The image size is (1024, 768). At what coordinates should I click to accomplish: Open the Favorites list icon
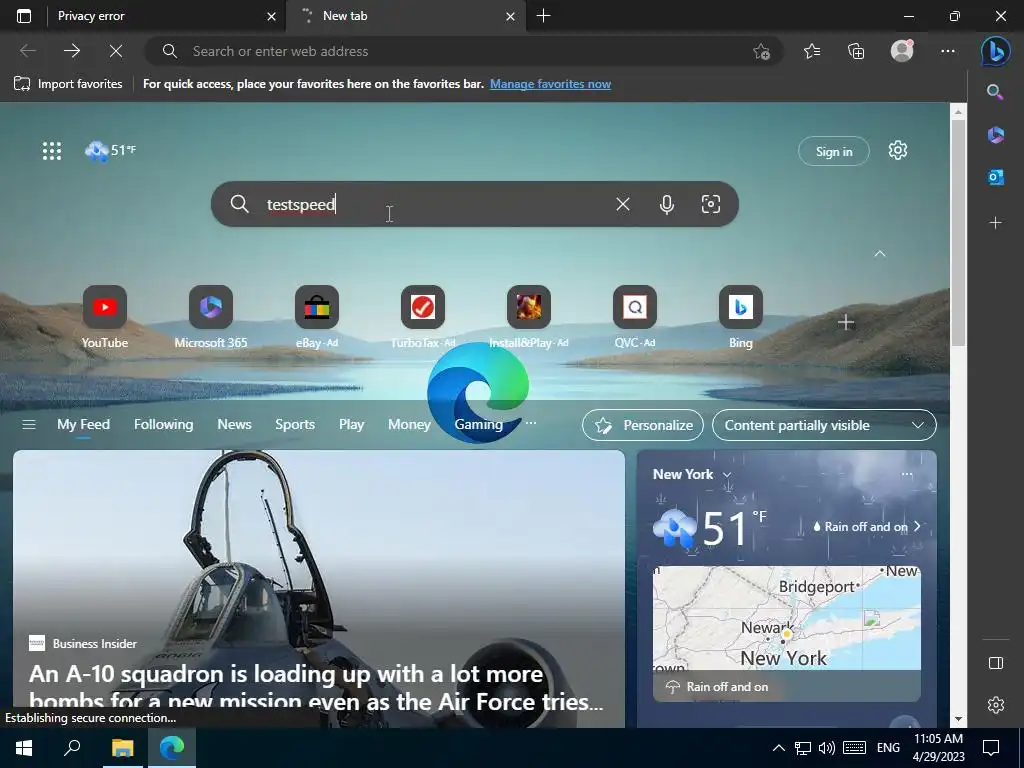tap(812, 51)
